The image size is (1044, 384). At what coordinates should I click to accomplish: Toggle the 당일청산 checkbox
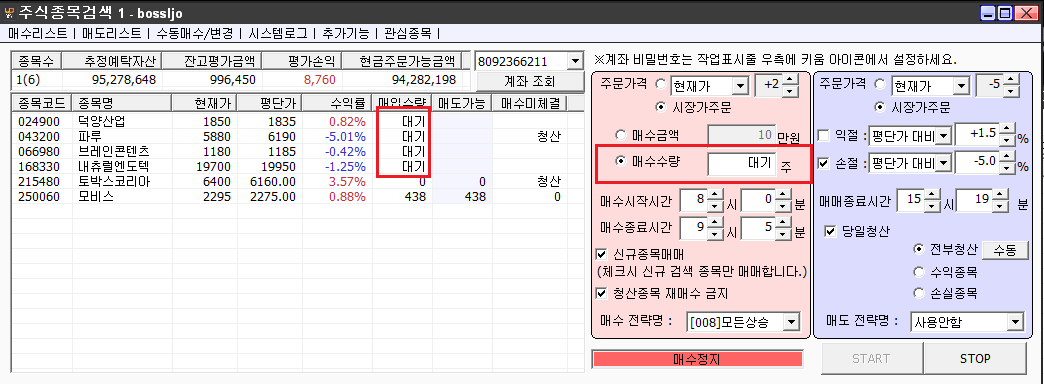[x=830, y=231]
